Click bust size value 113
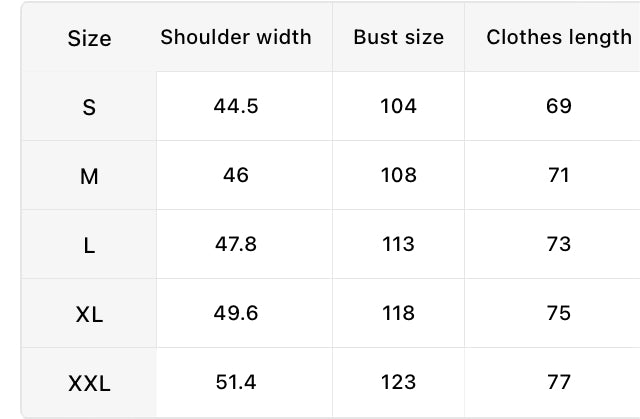Screen dimensions: 640x419 point(398,244)
